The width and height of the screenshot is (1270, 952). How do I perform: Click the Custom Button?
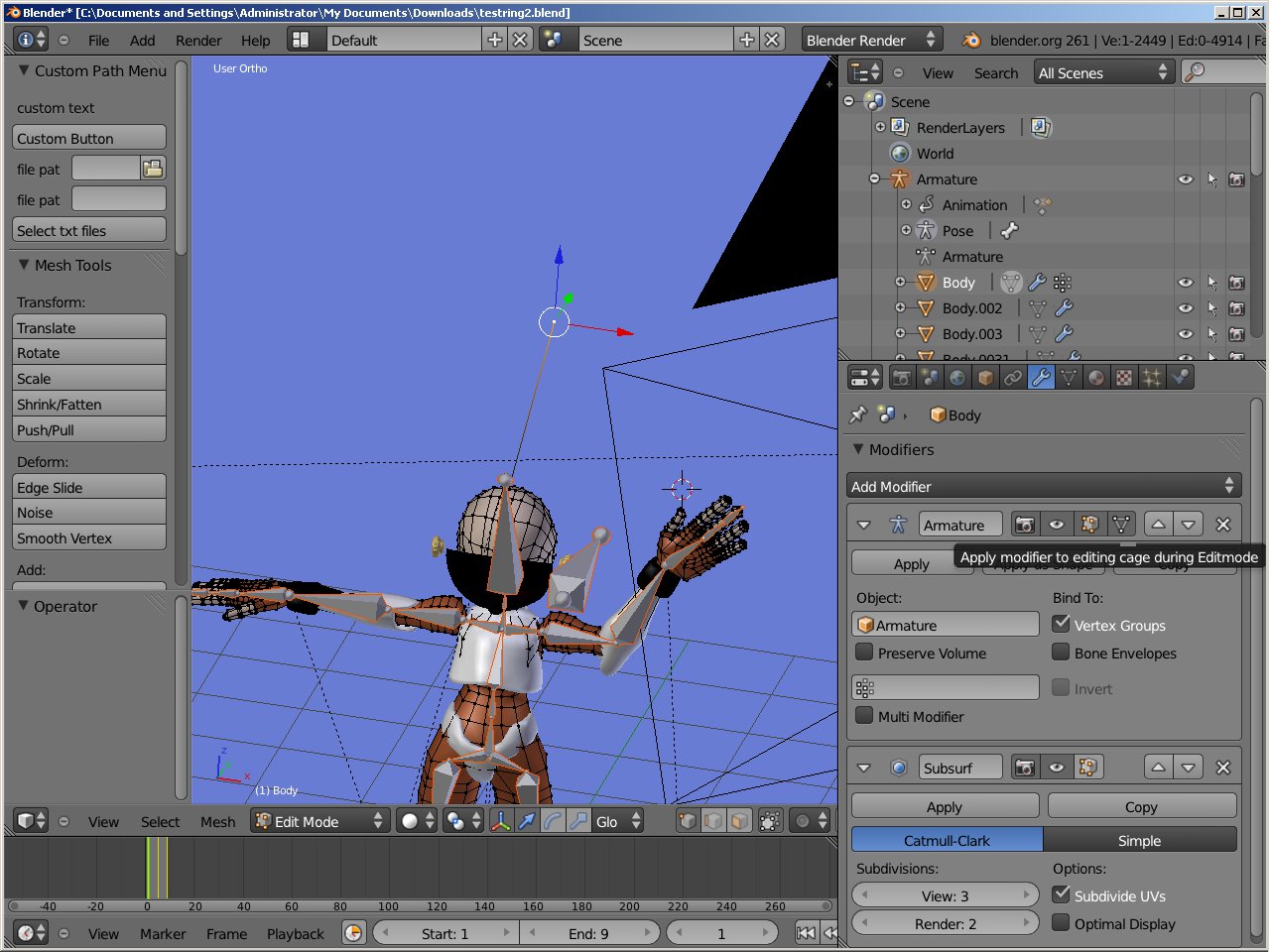click(x=89, y=138)
